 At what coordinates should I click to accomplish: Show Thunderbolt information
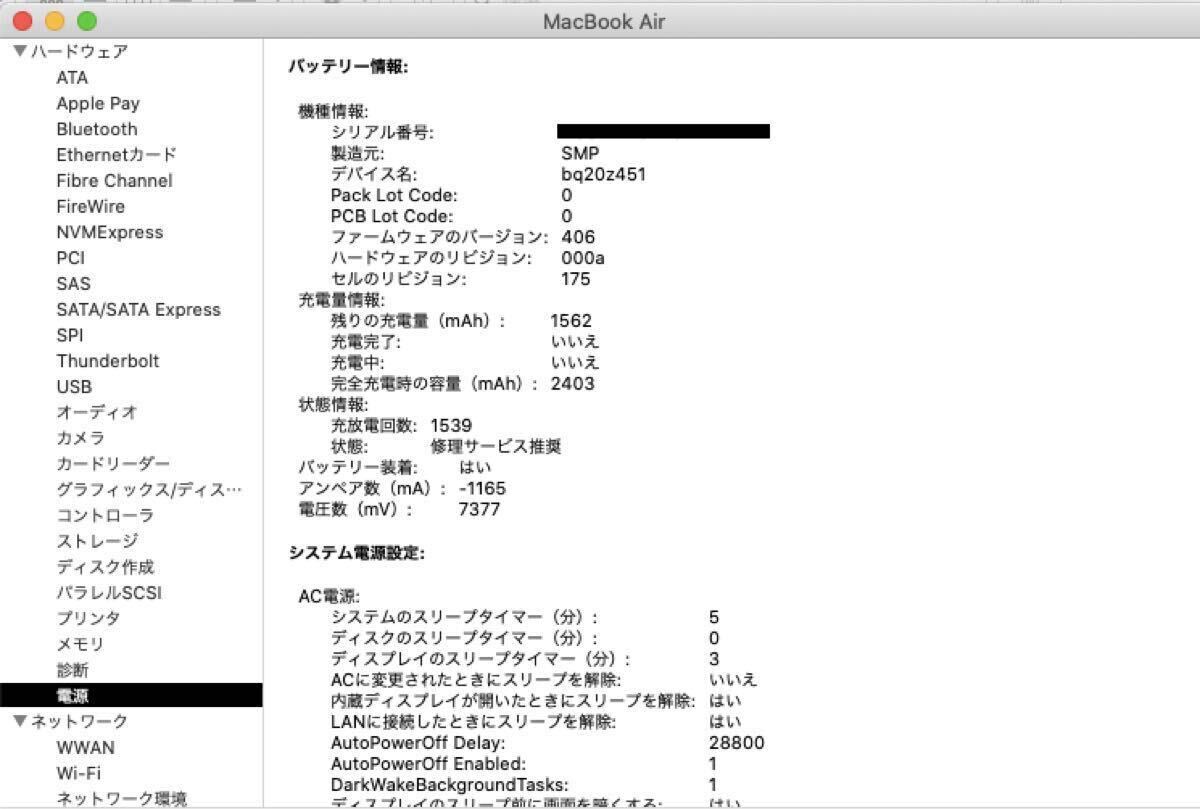click(x=108, y=361)
